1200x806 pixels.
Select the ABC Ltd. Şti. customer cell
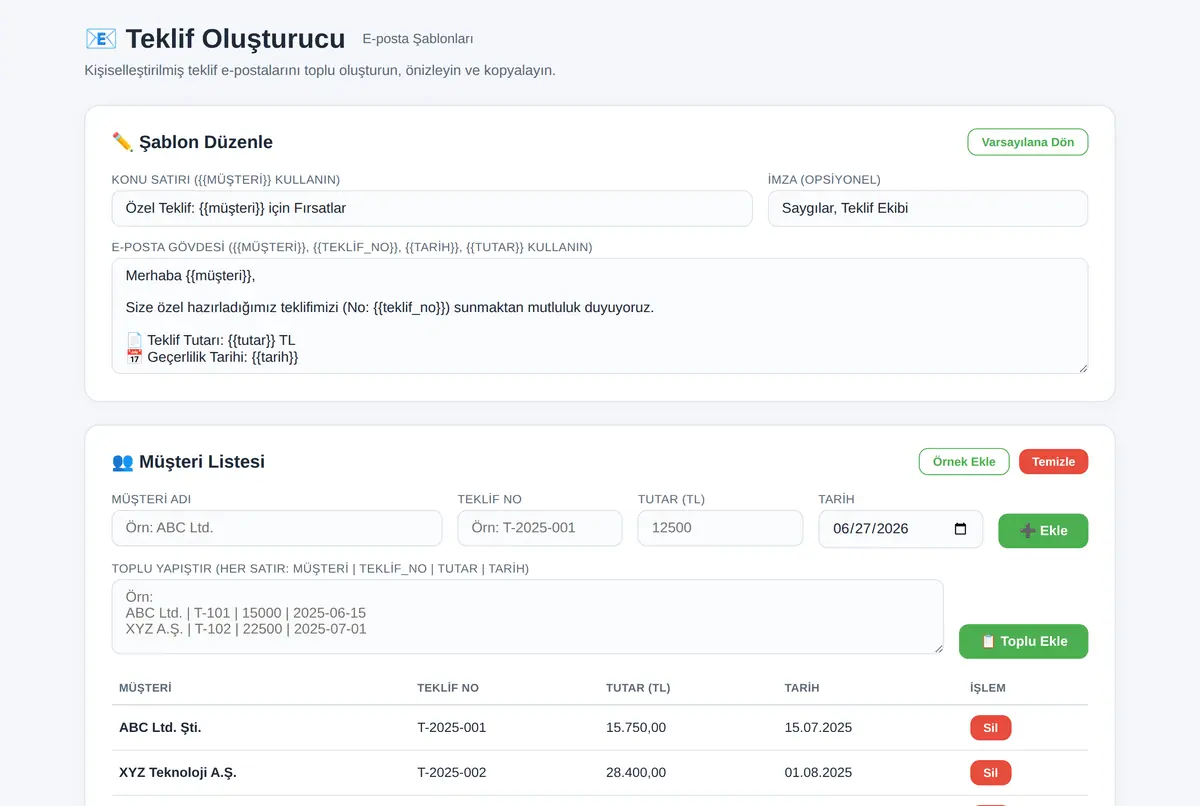pyautogui.click(x=160, y=728)
